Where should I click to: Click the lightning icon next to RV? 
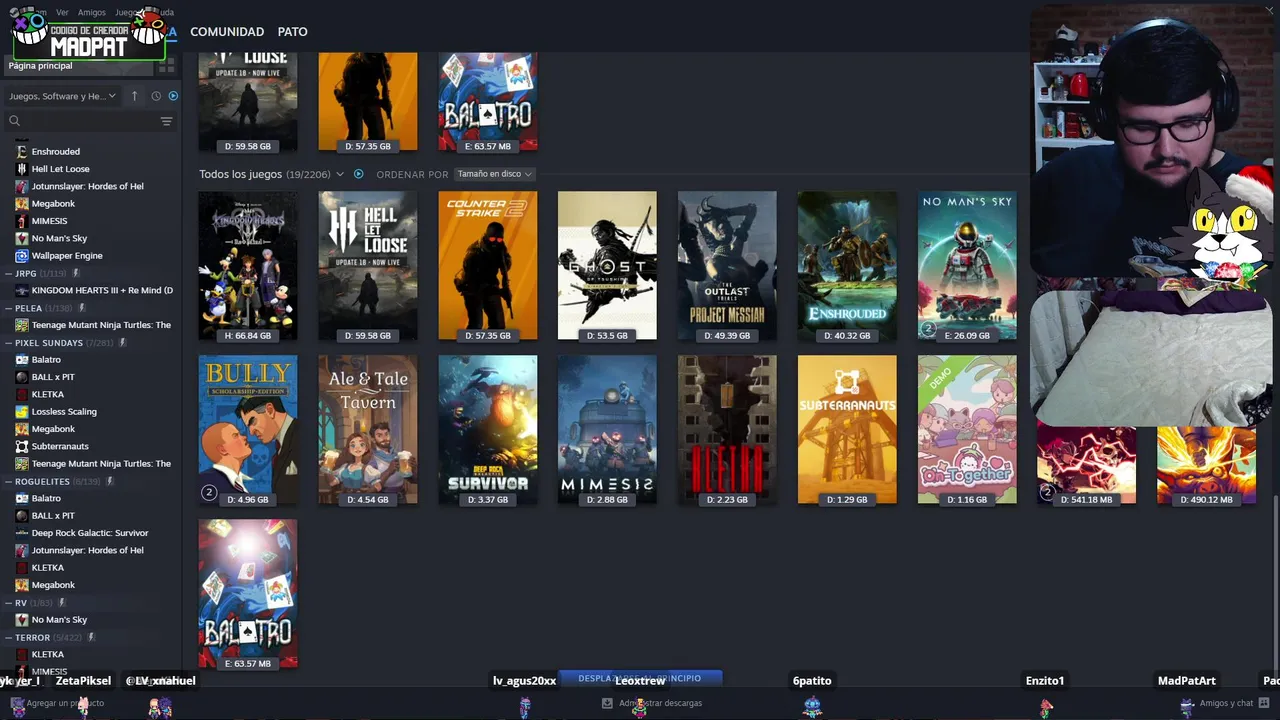[x=62, y=603]
